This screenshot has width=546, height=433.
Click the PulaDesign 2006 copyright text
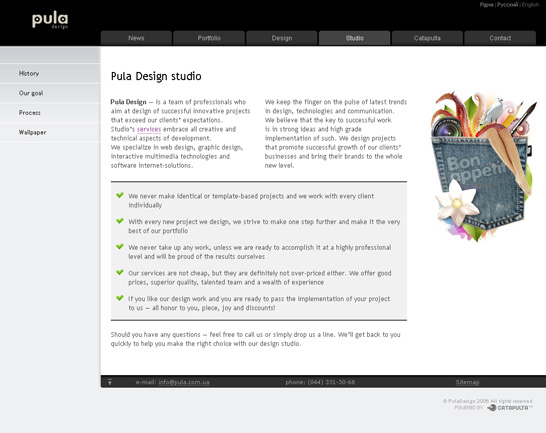488,401
